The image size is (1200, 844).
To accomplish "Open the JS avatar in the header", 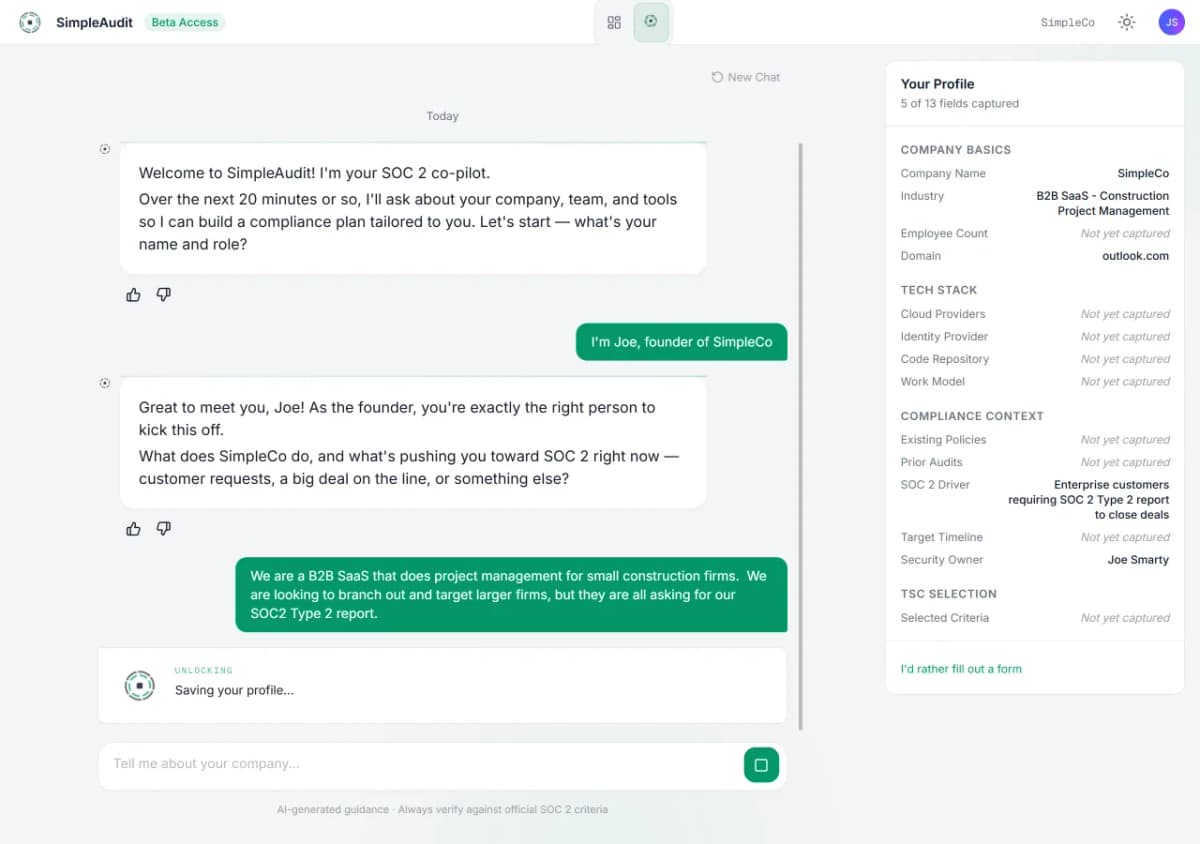I will point(1171,21).
